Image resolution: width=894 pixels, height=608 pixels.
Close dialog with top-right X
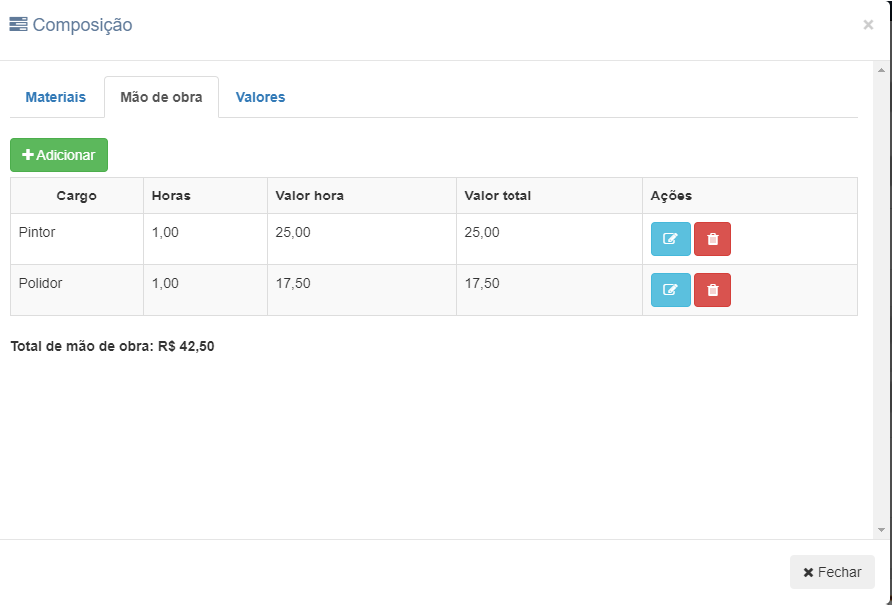coord(868,25)
